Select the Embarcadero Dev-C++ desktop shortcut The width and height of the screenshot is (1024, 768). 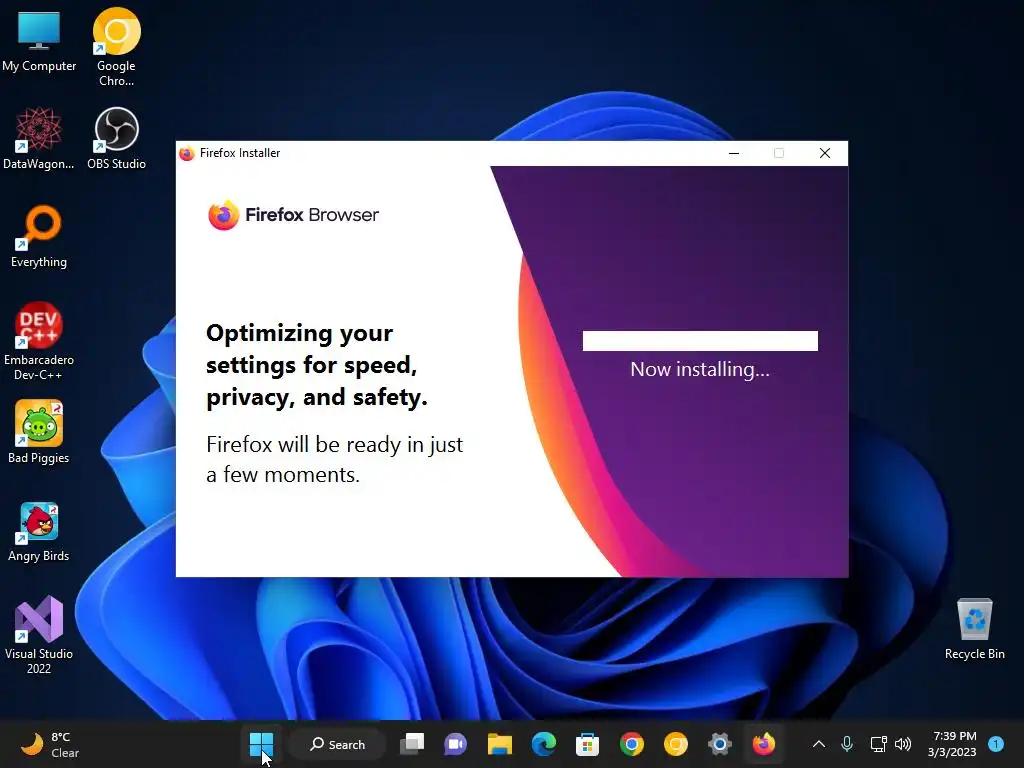tap(39, 342)
